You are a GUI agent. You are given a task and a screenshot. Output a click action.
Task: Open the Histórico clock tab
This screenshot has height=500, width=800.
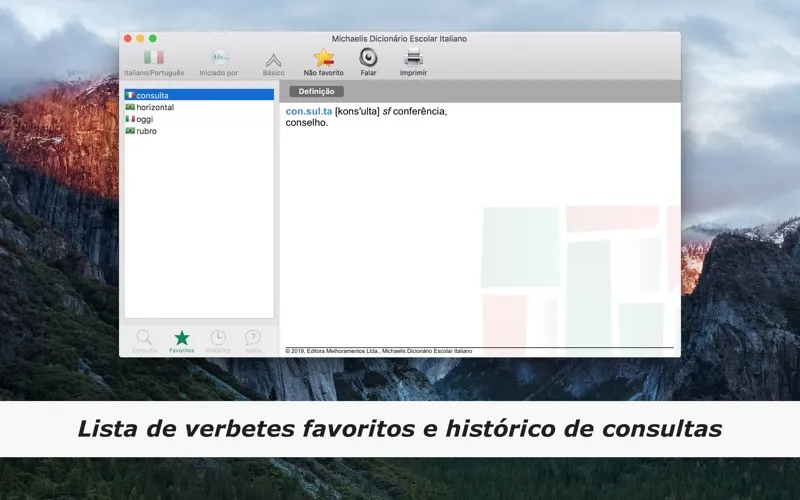click(x=218, y=338)
